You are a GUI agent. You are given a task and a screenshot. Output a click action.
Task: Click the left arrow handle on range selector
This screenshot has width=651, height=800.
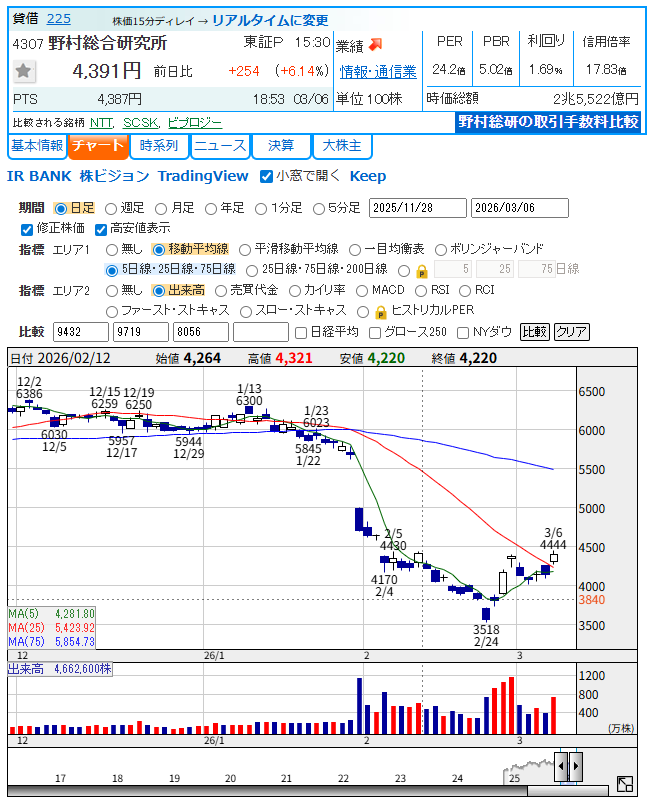coord(561,767)
